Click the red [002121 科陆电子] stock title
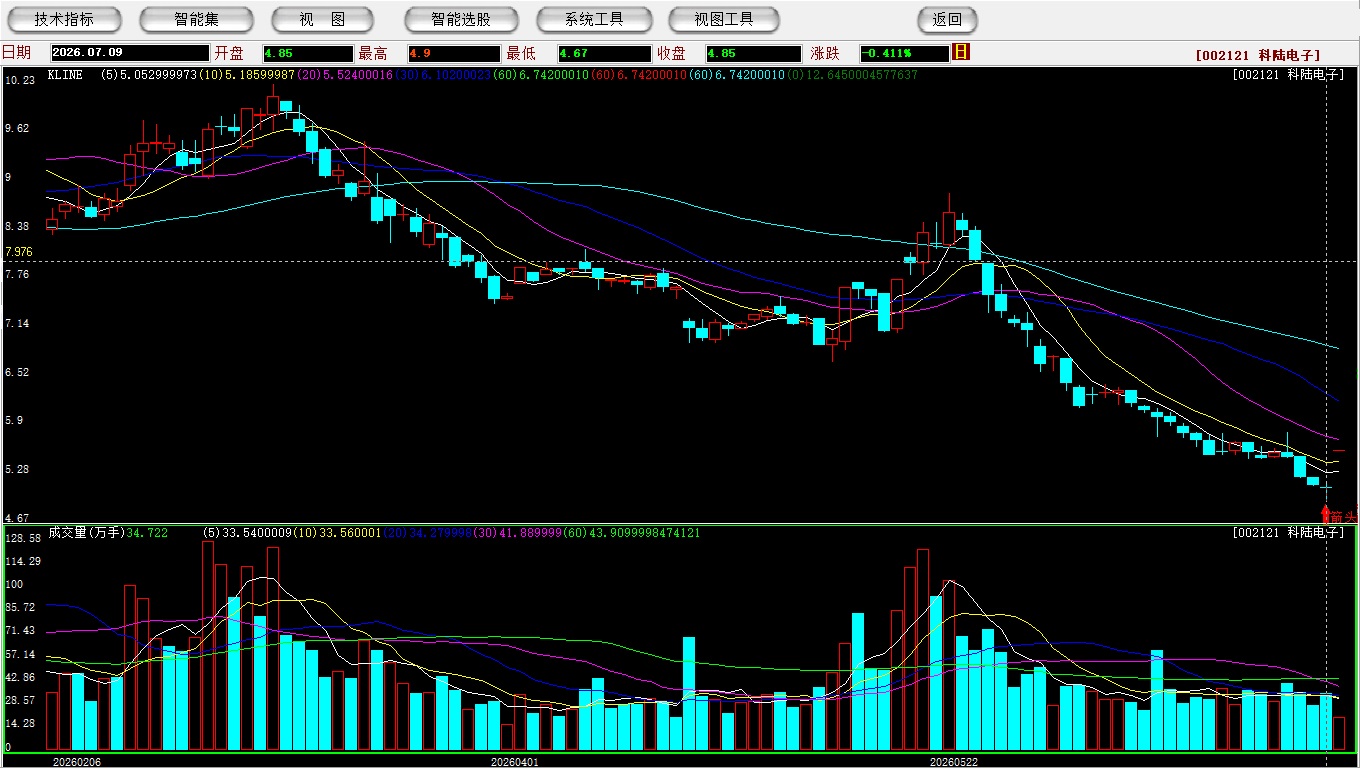The height and width of the screenshot is (768, 1360). 1257,56
